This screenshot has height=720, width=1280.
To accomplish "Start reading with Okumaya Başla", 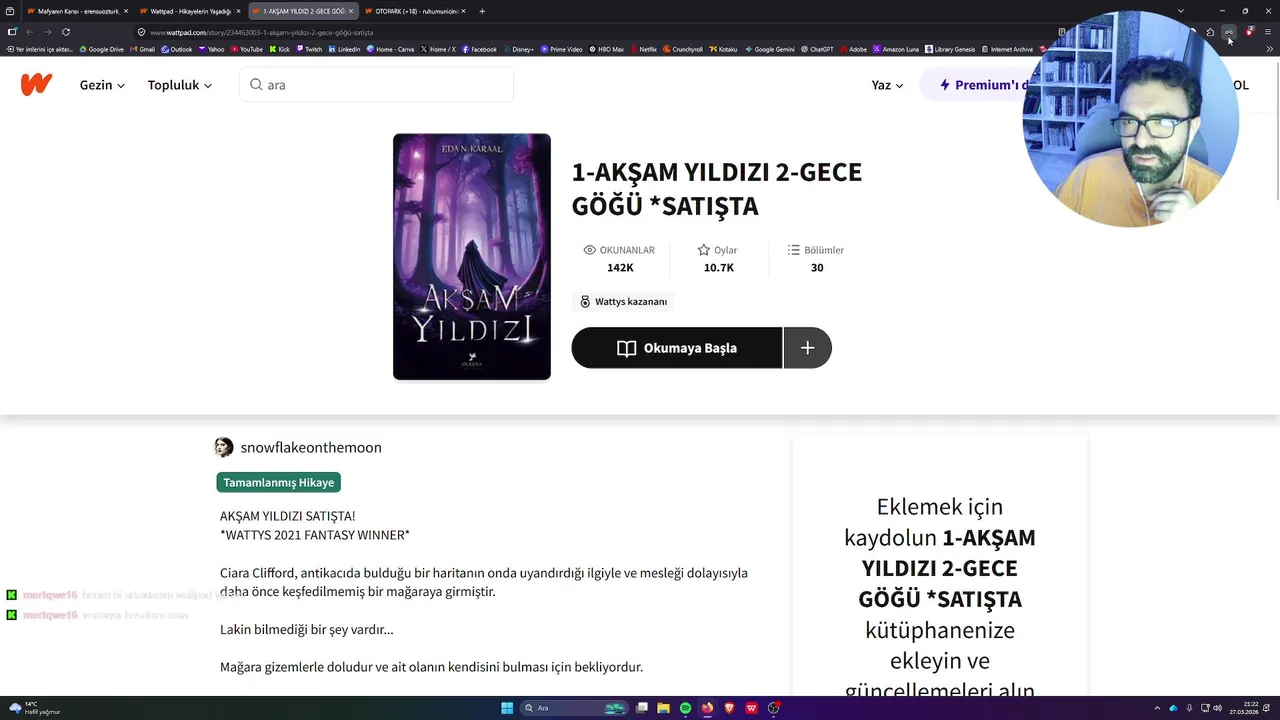I will (677, 348).
